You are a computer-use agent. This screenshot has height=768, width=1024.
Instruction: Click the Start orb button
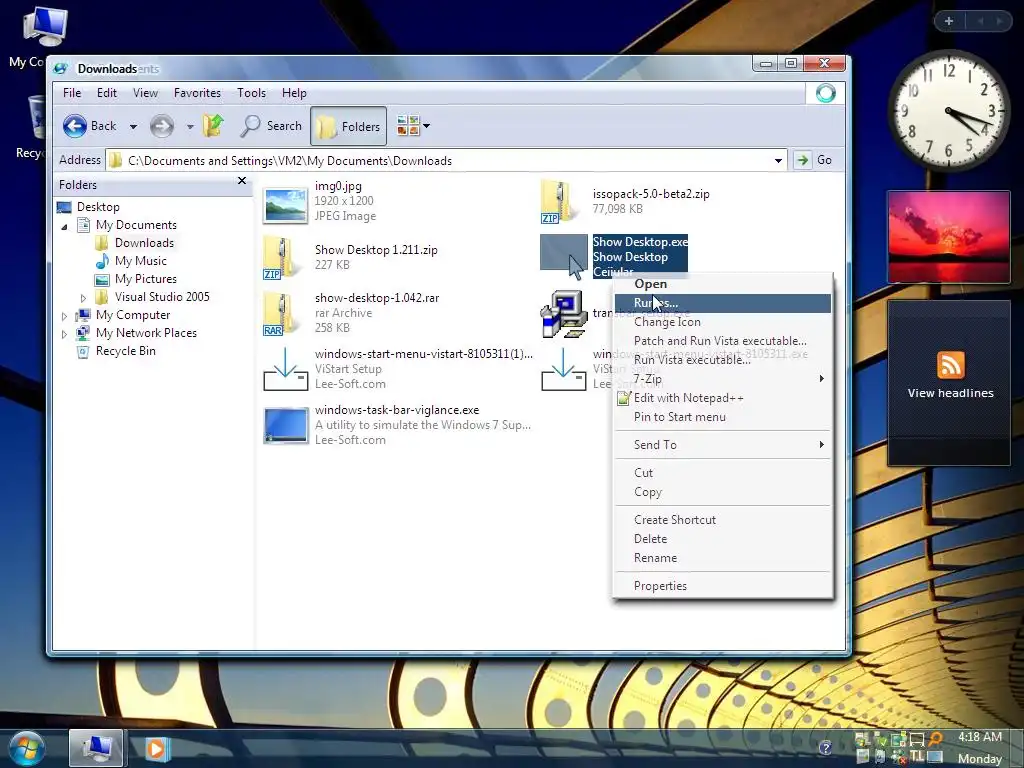(27, 748)
